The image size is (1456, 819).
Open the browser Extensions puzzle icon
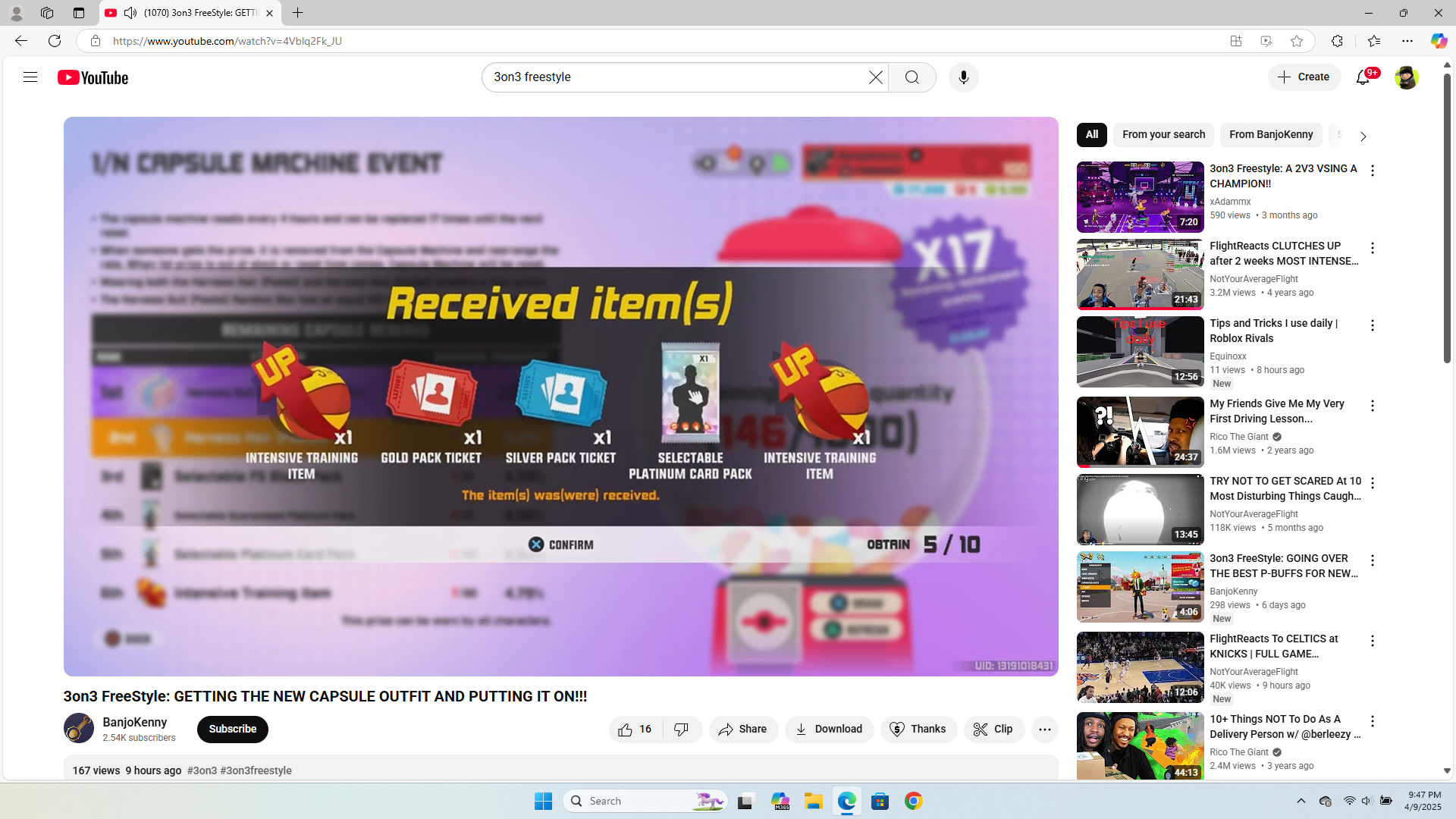click(x=1337, y=41)
